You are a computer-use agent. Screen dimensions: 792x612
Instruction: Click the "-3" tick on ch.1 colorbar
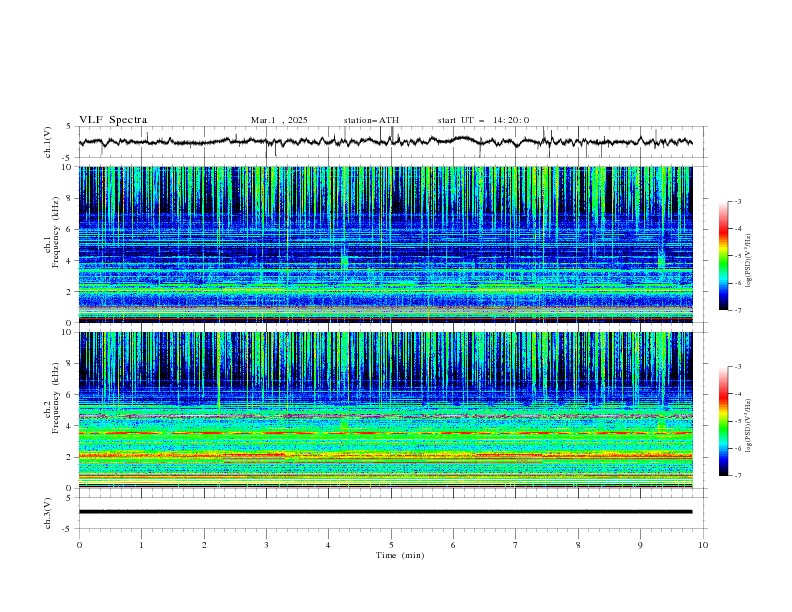738,201
